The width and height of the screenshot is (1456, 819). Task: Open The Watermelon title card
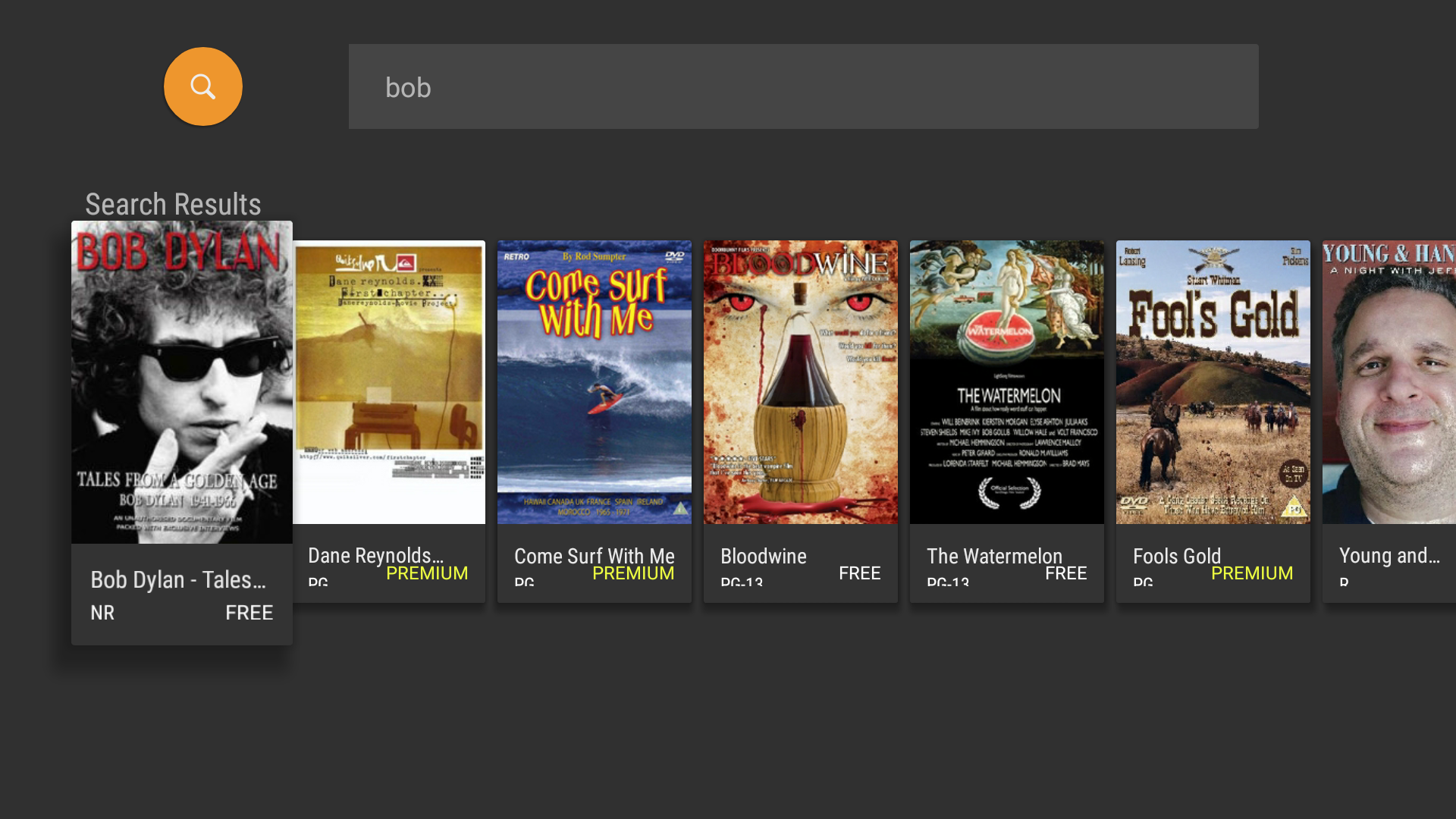[x=1006, y=381]
